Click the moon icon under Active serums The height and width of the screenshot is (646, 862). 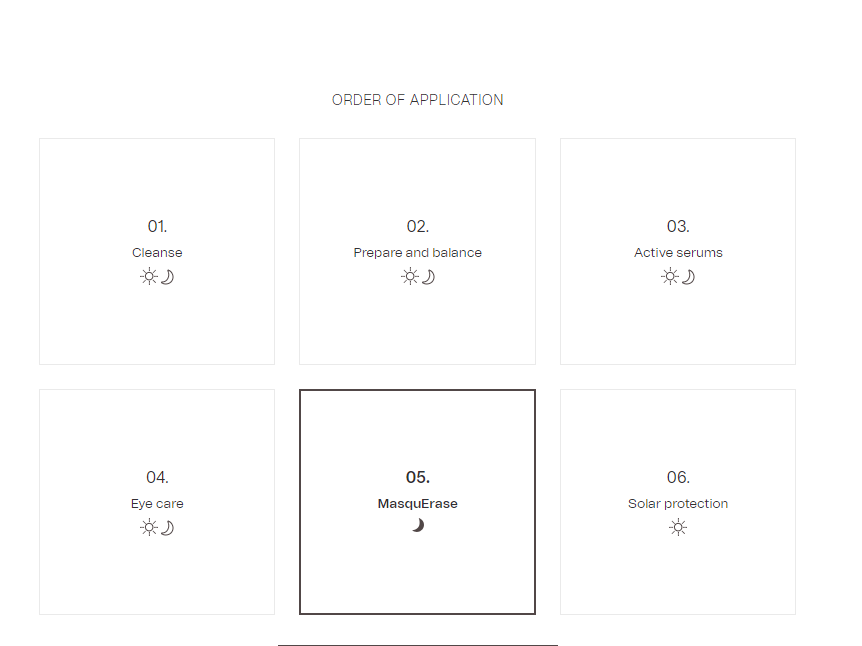click(688, 277)
